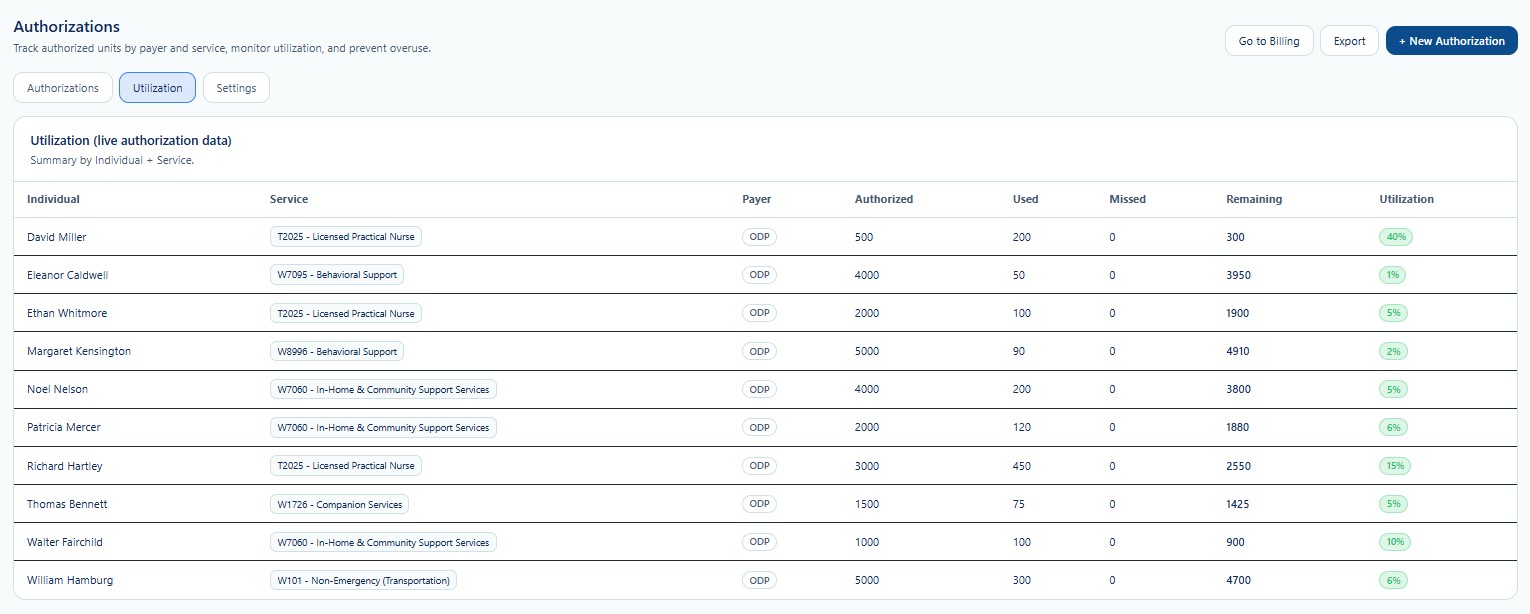Image resolution: width=1530 pixels, height=614 pixels.
Task: Click Noel Nelson's W7060 service tag
Action: pyautogui.click(x=383, y=389)
